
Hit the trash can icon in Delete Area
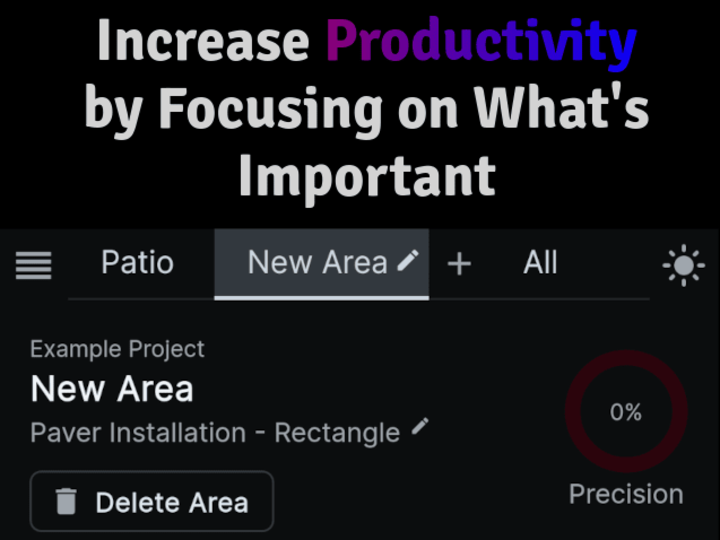point(66,501)
